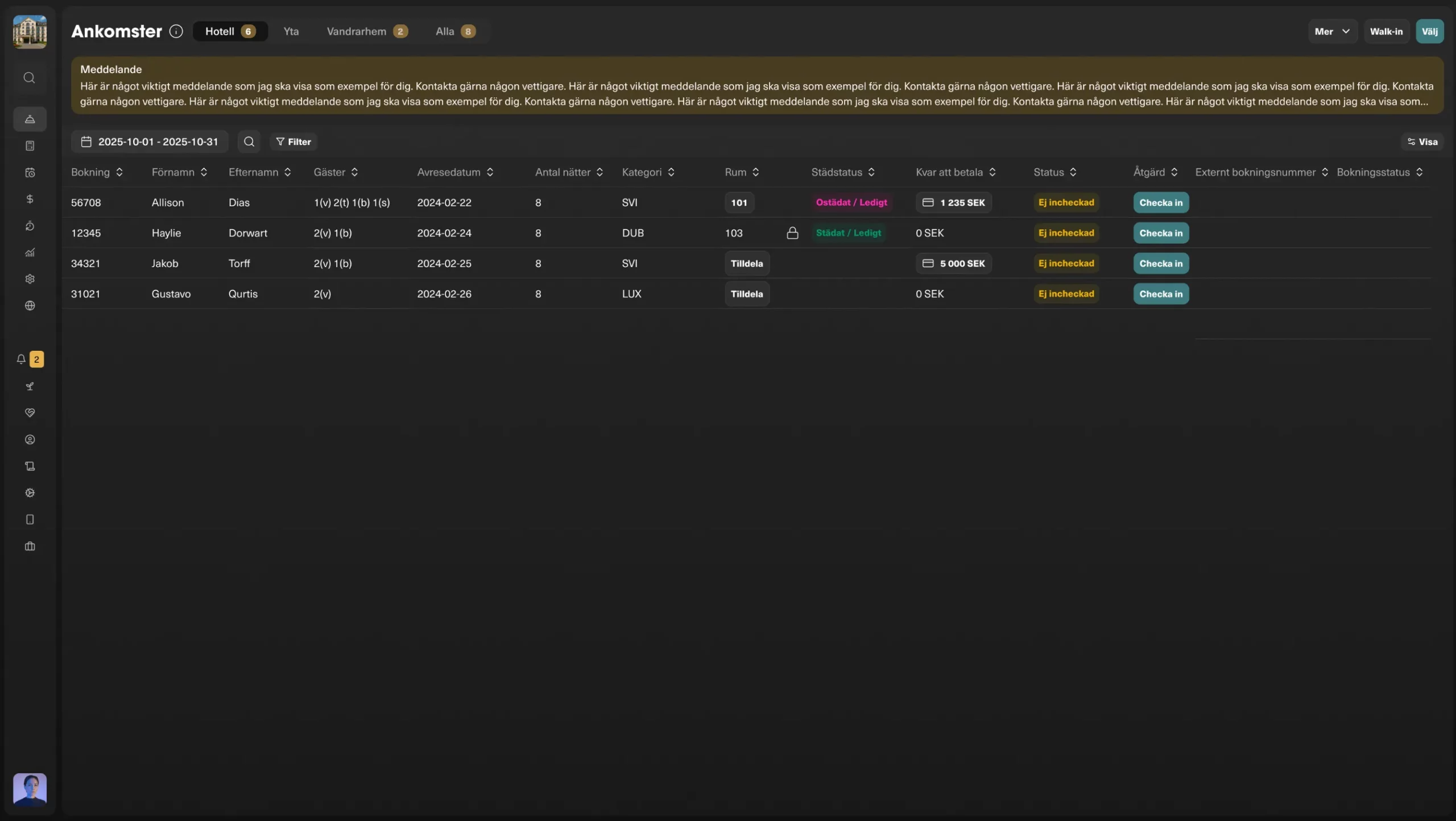Open the calculator icon in sidebar
Viewport: 1456px width, 821px height.
(x=30, y=146)
